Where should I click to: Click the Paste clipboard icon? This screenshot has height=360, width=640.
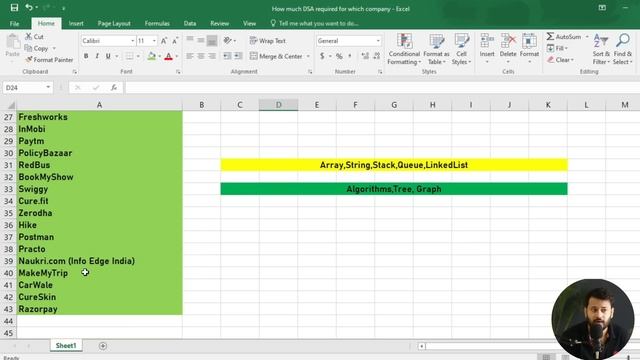pyautogui.click(x=13, y=42)
